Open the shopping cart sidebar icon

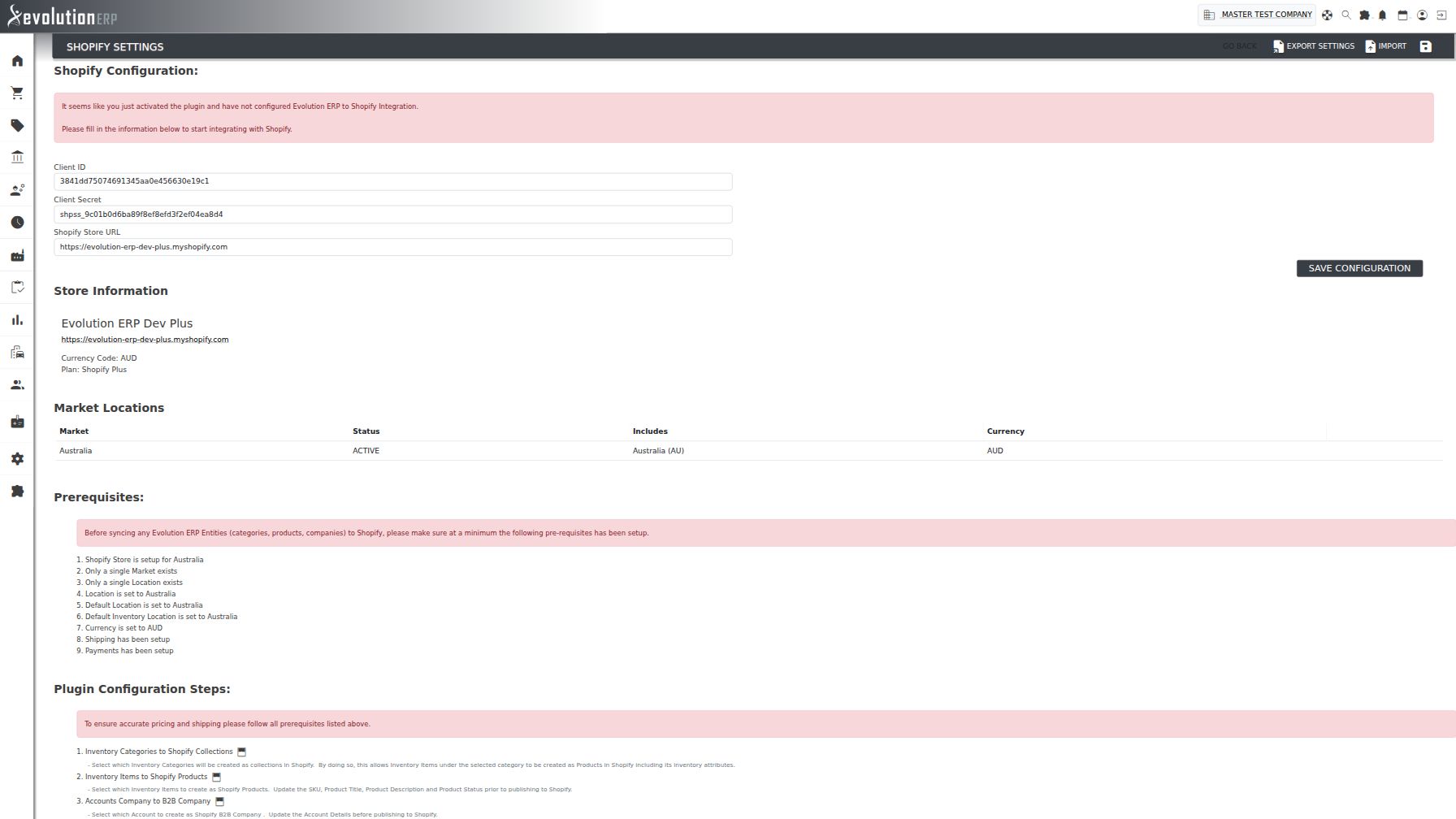17,93
